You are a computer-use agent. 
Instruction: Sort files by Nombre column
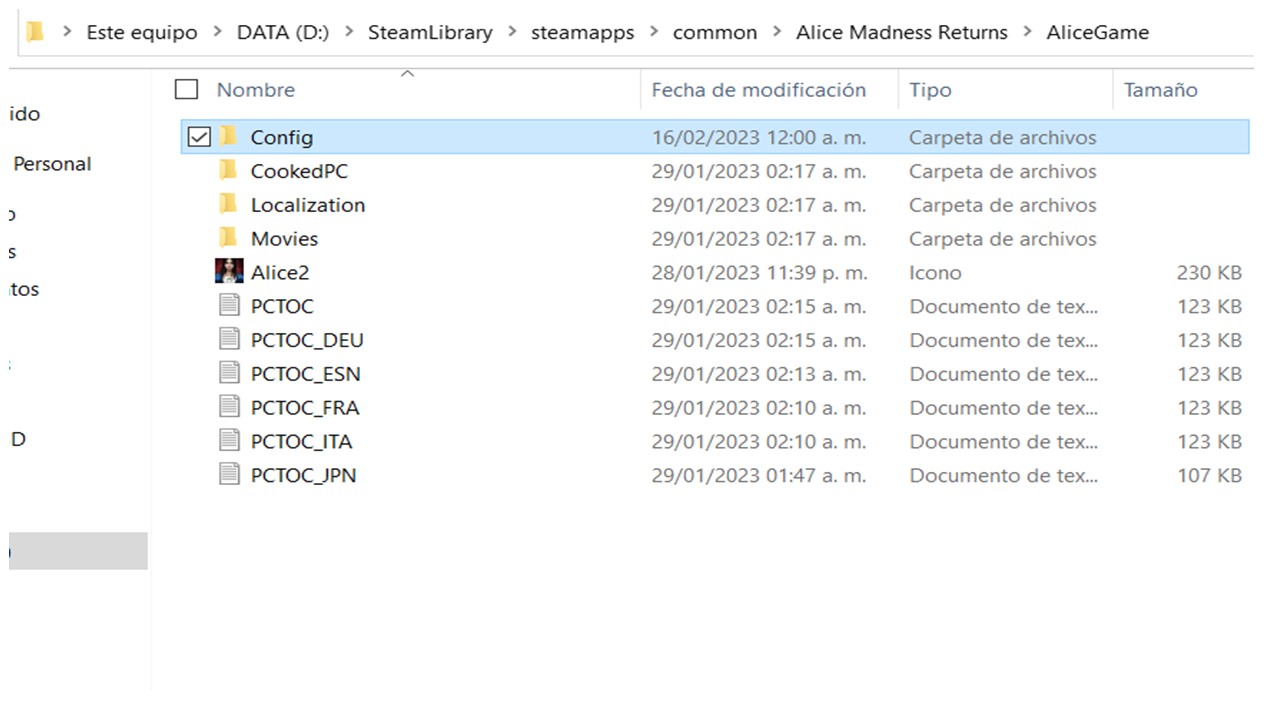pyautogui.click(x=256, y=90)
